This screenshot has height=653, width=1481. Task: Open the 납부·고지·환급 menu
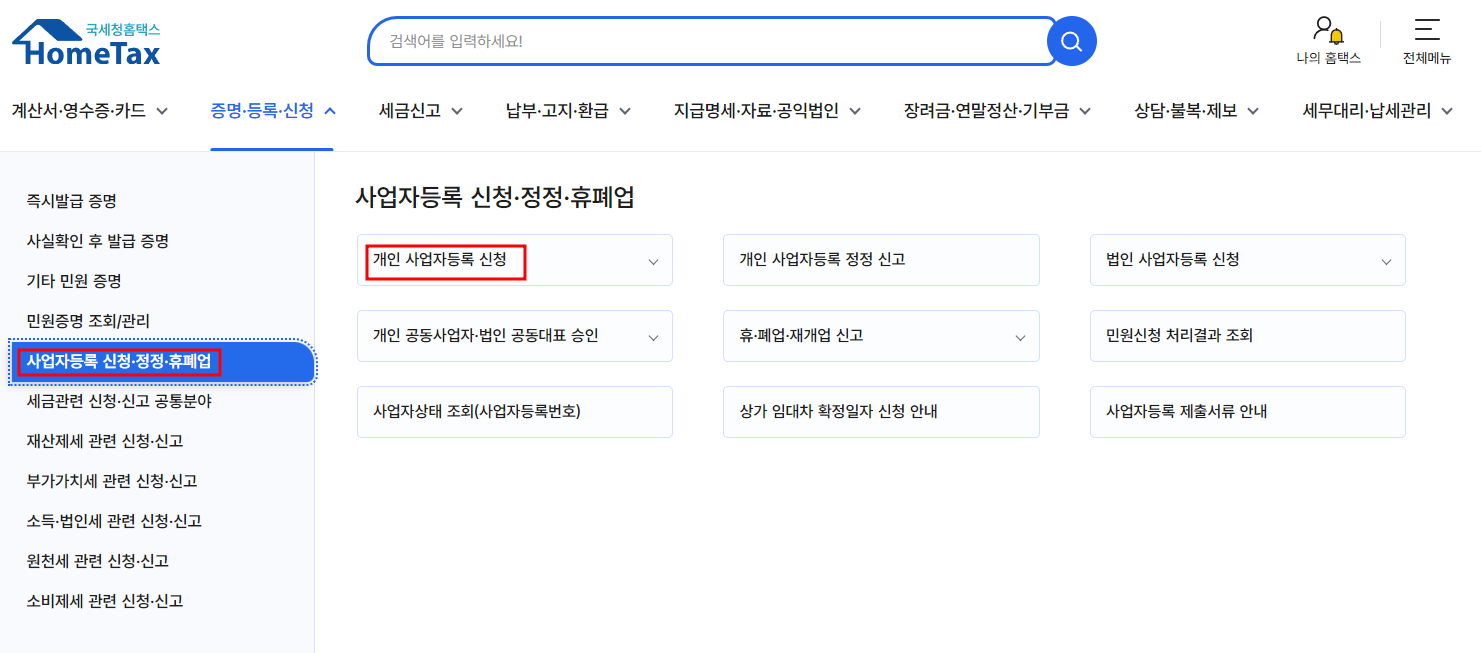(x=568, y=111)
